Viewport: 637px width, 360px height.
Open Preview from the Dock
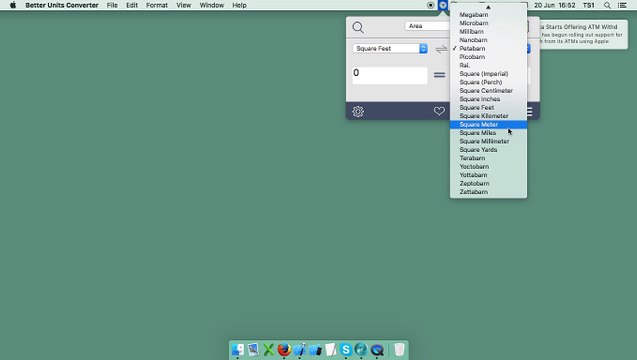[x=253, y=349]
